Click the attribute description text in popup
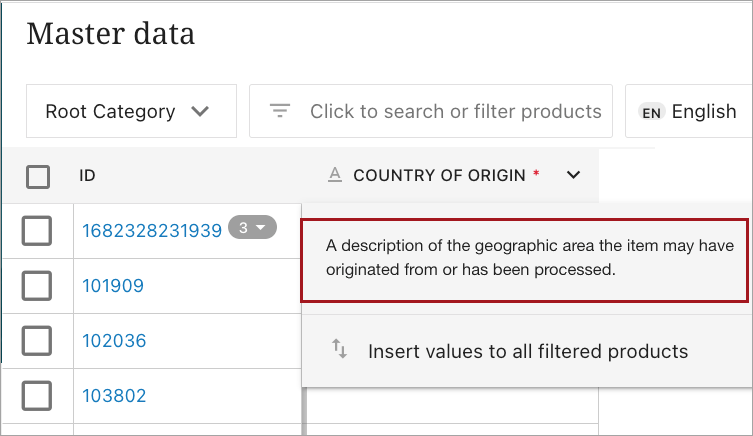753x436 pixels. coord(524,258)
